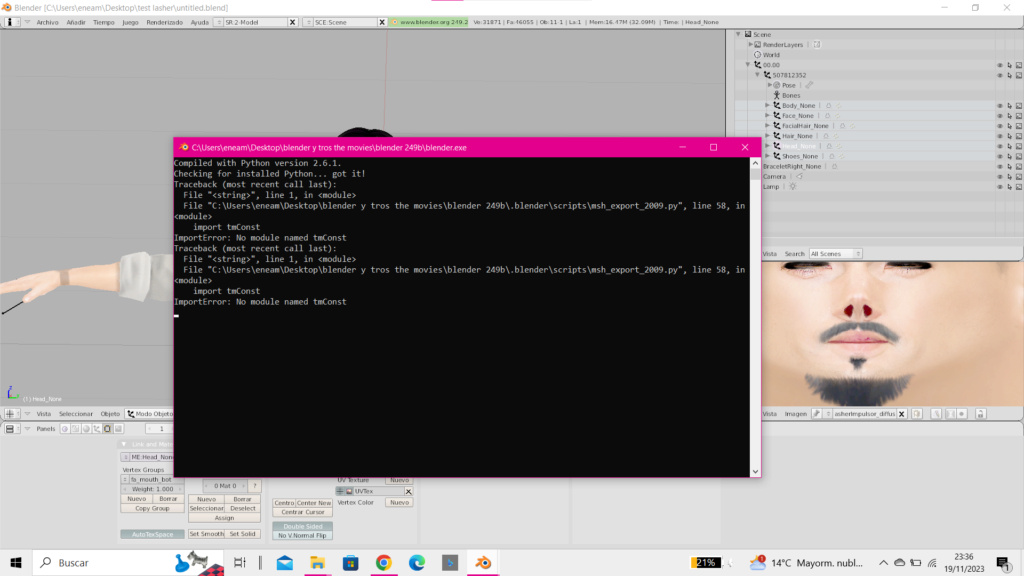Click the lock icon in UV editor header
Viewport: 1024px width, 576px height.
[980, 414]
